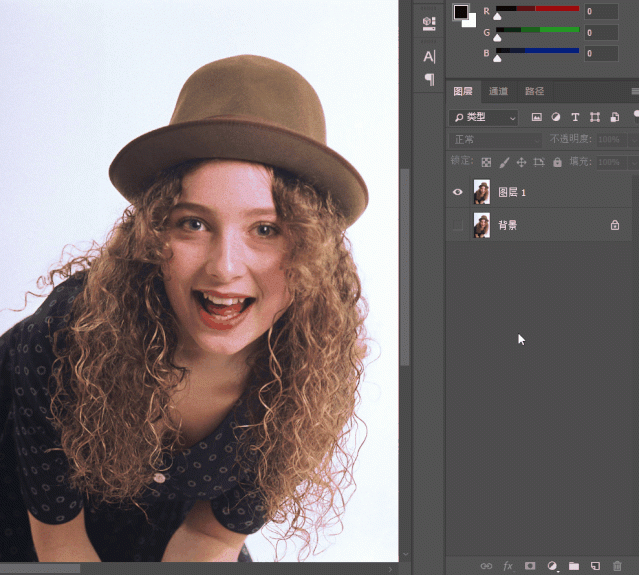Click the new group folder icon
Viewport: 639px width, 575px height.
(x=573, y=566)
